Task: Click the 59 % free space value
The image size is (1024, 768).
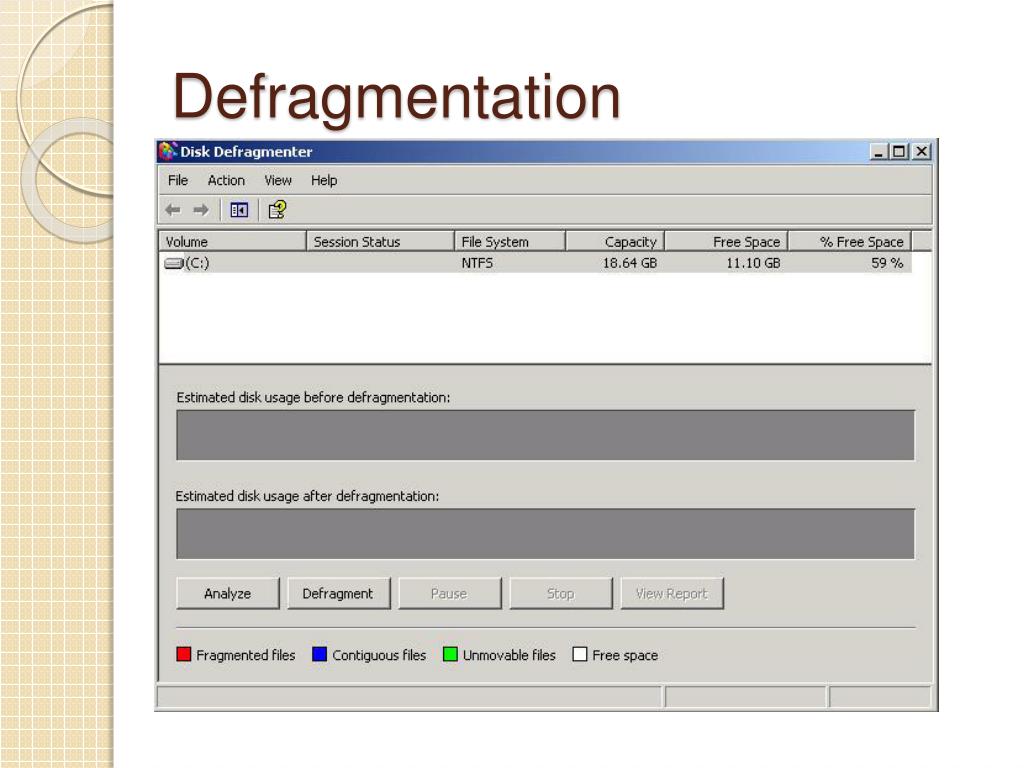Action: [887, 263]
